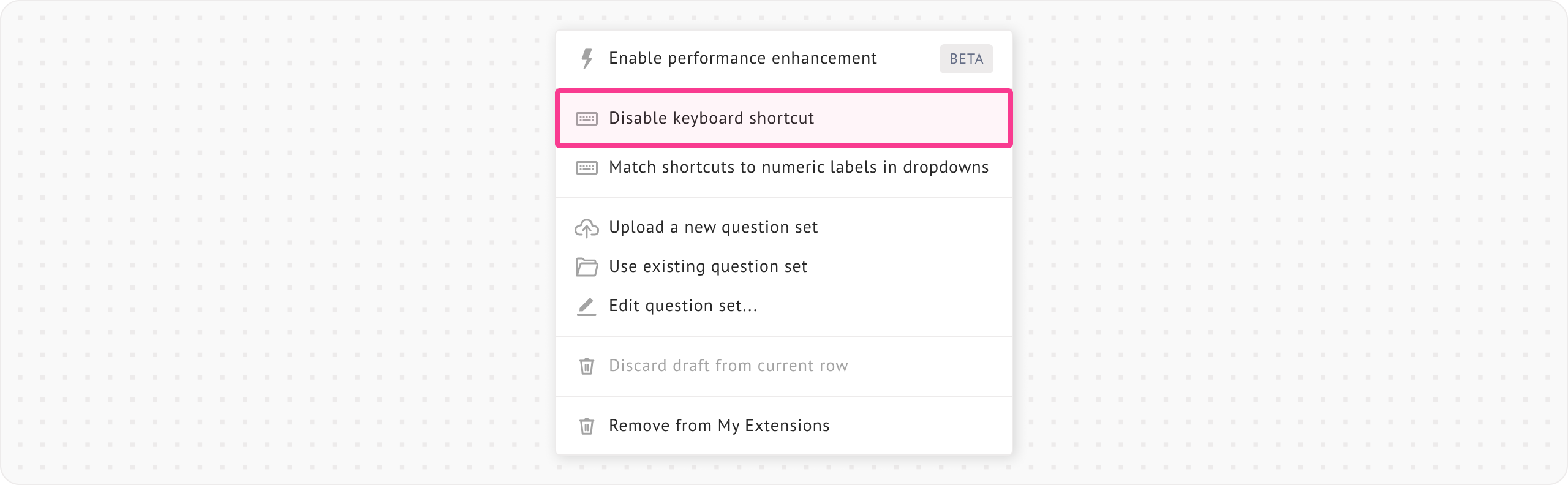
Task: Click the cloud upload icon
Action: (x=587, y=228)
